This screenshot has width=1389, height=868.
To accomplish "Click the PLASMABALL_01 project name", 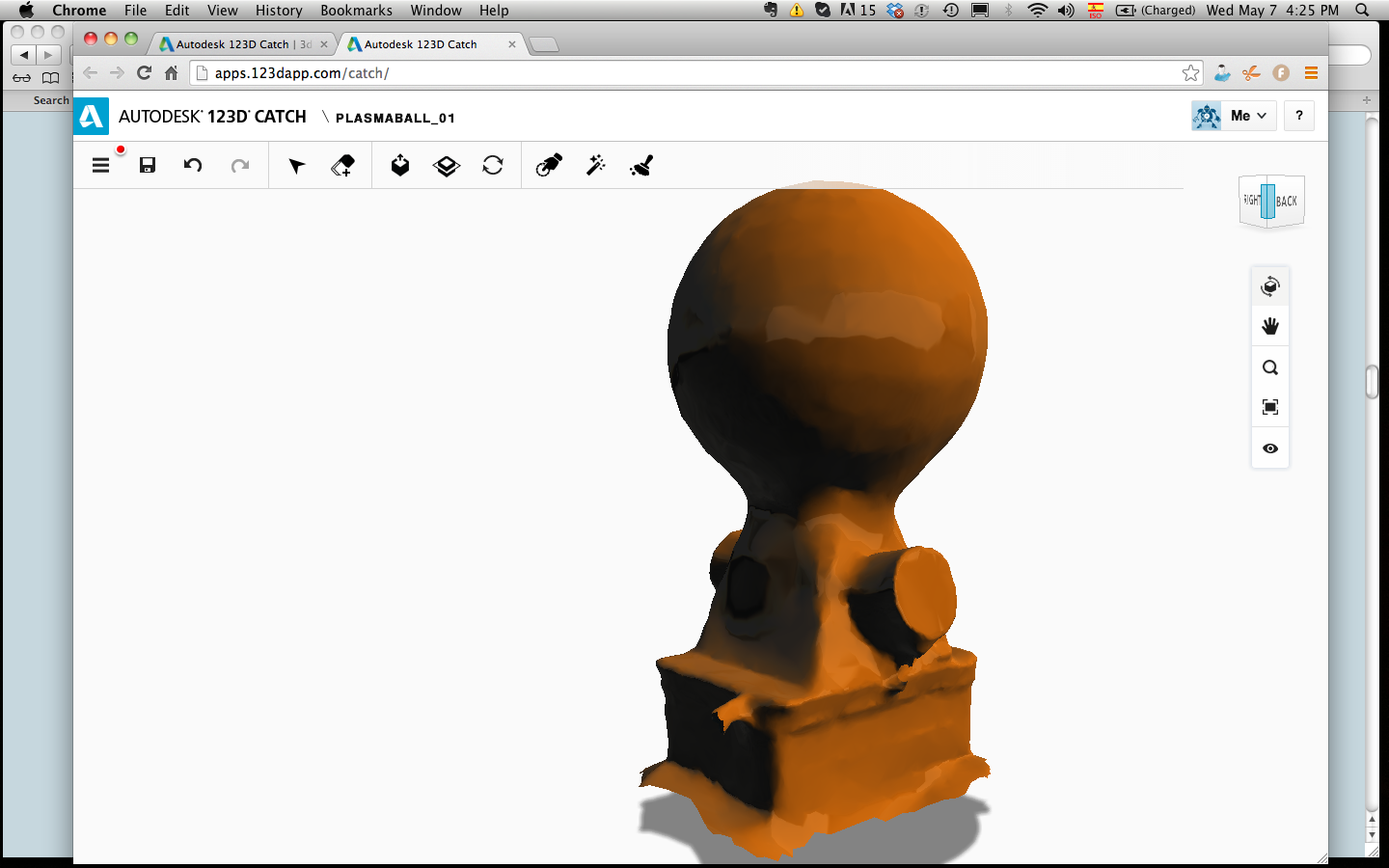I will 395,118.
